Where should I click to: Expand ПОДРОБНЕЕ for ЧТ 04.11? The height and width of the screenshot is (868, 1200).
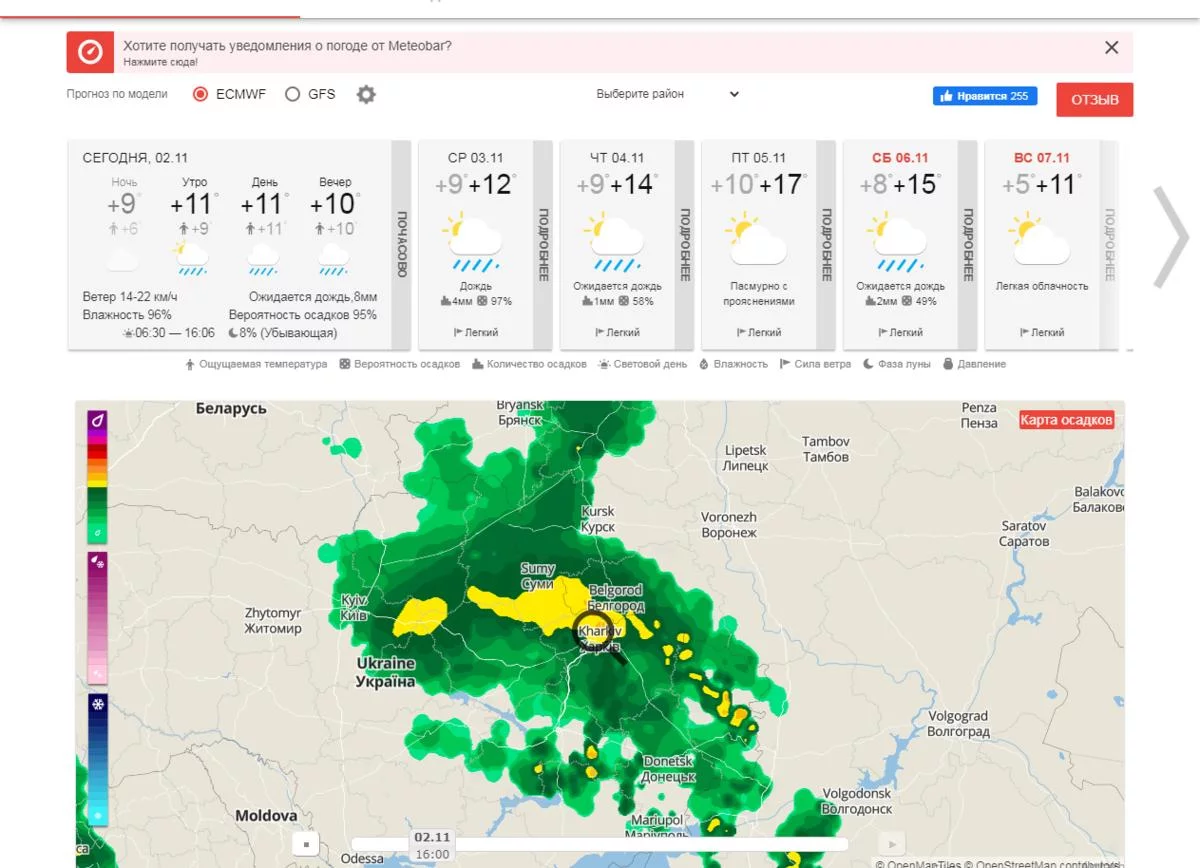point(685,245)
